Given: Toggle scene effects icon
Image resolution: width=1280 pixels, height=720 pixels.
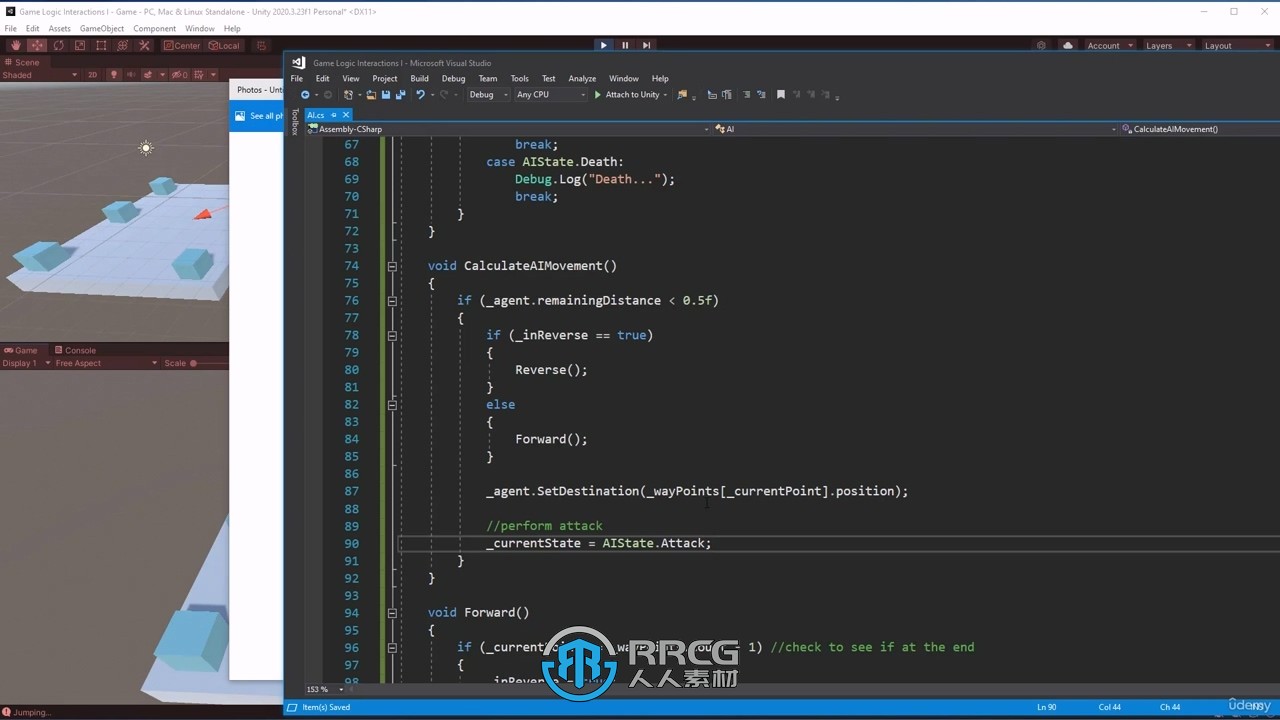Looking at the screenshot, I should tap(148, 75).
